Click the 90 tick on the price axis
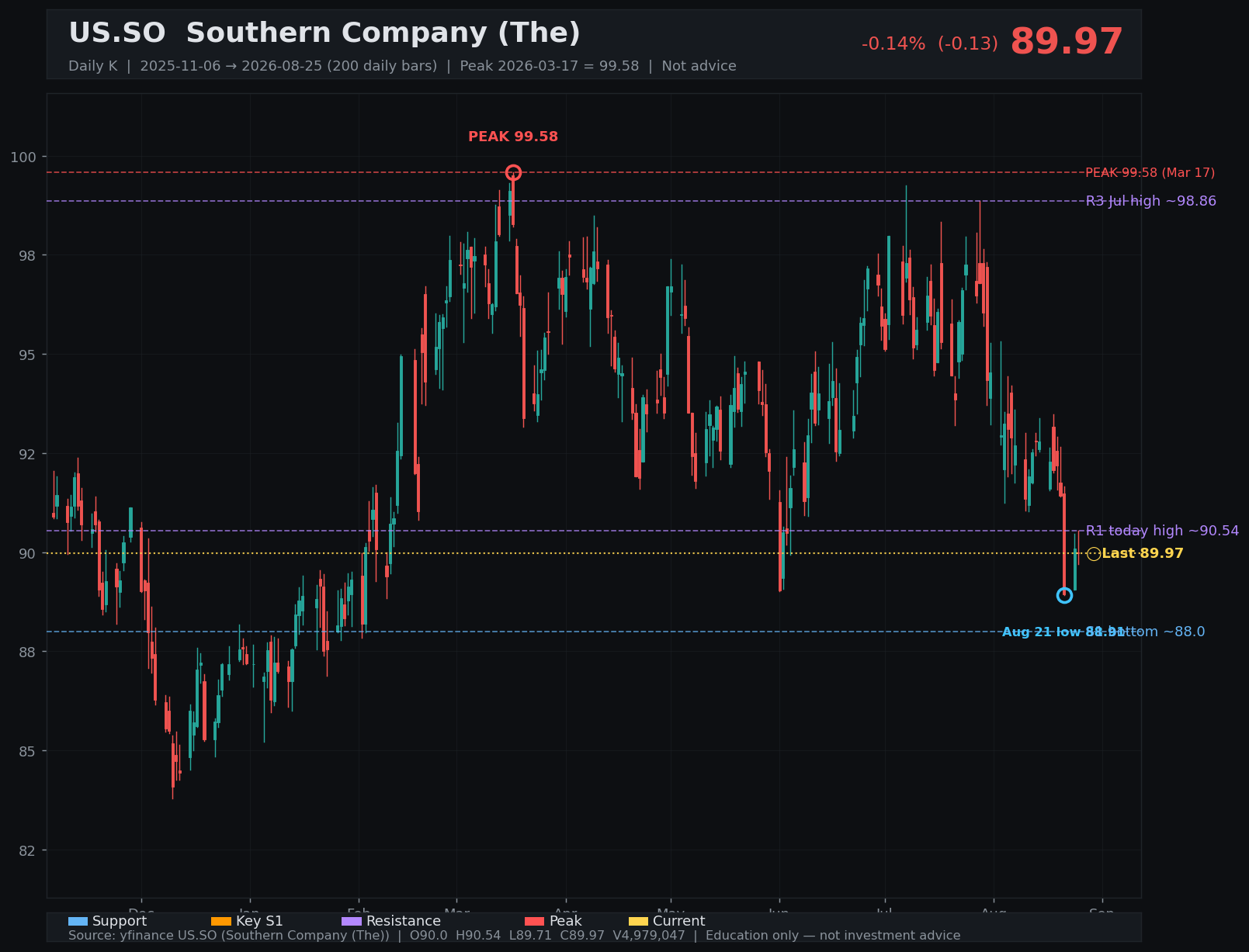1249x952 pixels. point(27,553)
